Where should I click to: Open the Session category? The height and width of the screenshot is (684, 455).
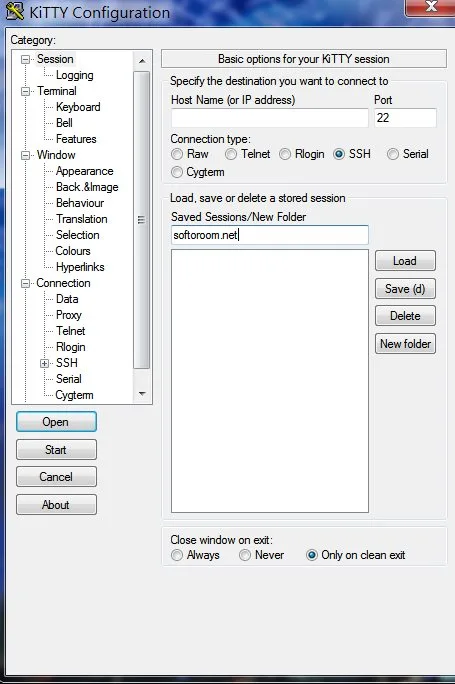(55, 59)
